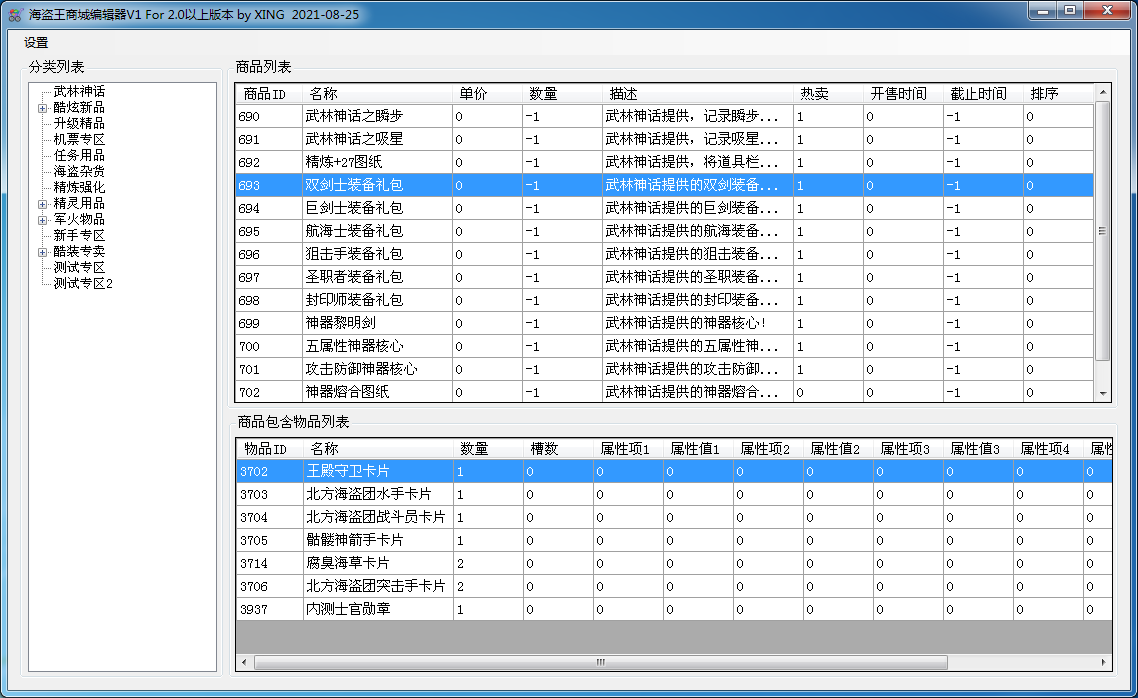
Task: Click the 描述 column header
Action: pos(697,94)
